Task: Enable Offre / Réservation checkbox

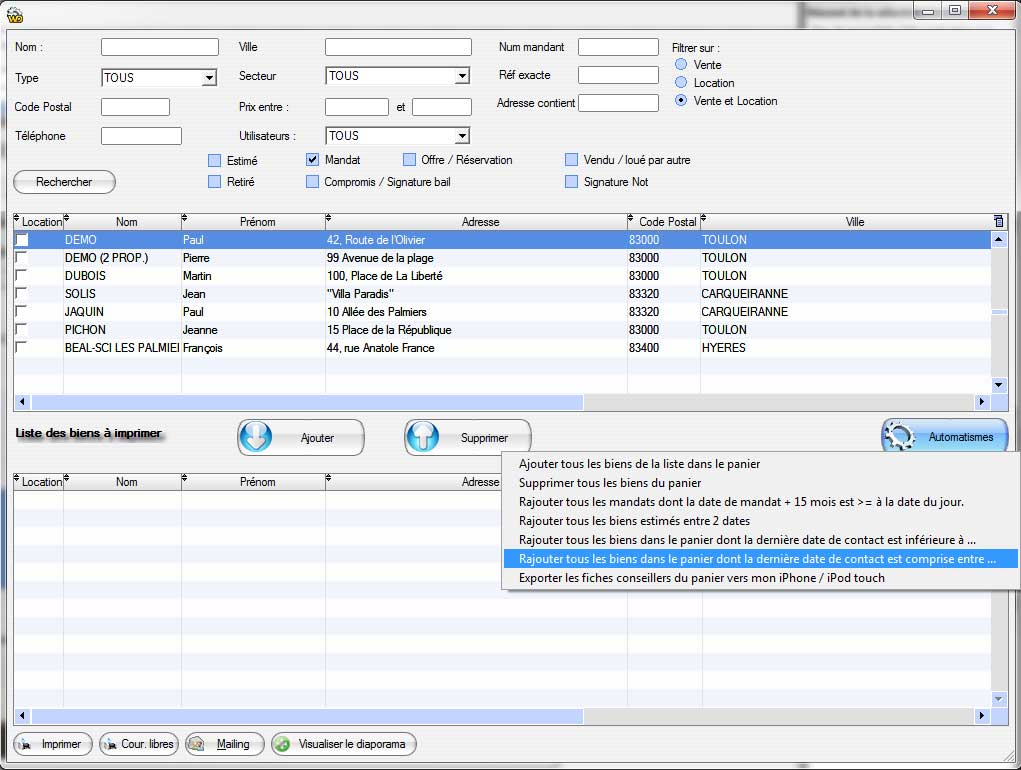Action: (410, 159)
